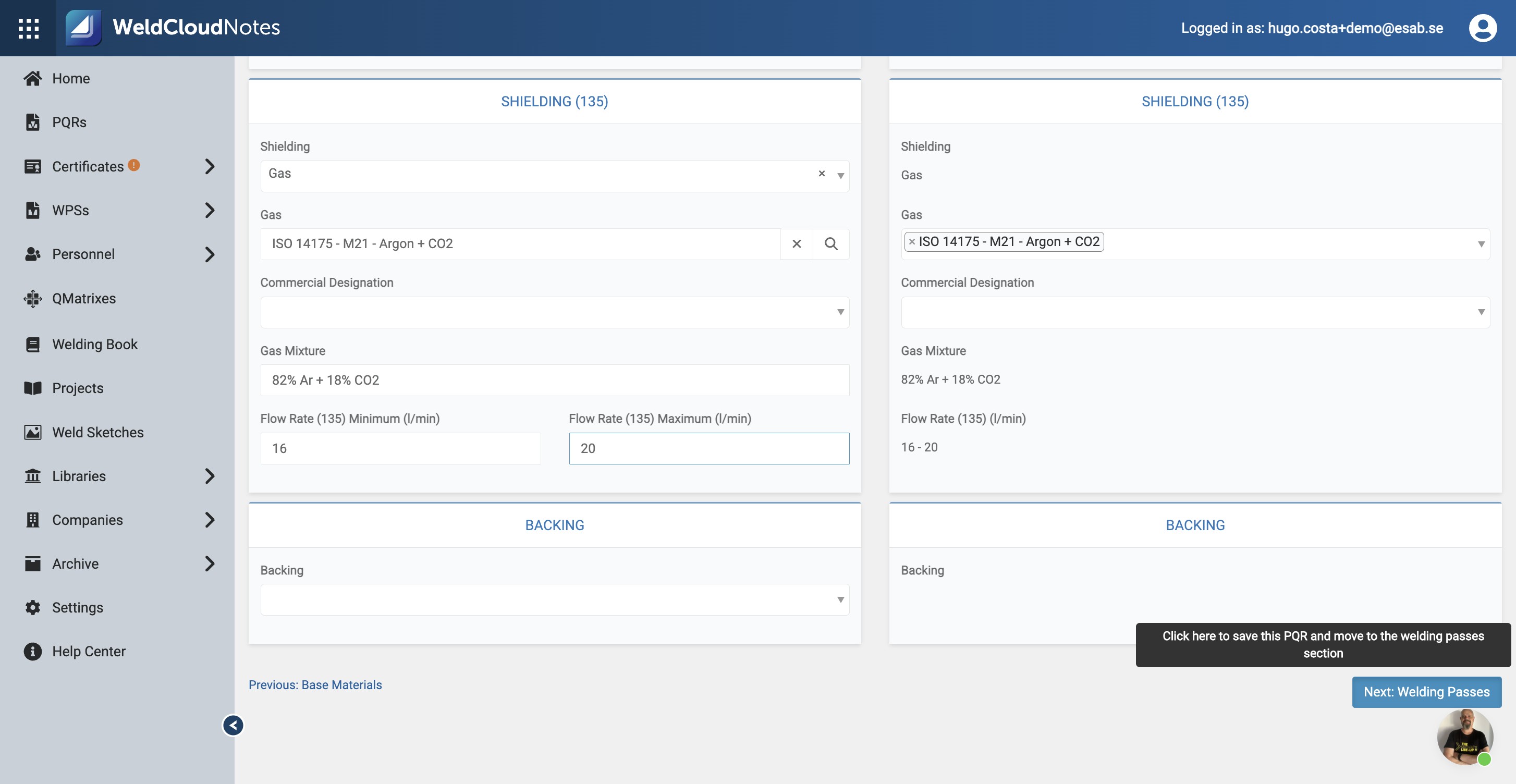Remove the ISO 14175 M21 gas tag
The image size is (1516, 784).
coord(912,242)
